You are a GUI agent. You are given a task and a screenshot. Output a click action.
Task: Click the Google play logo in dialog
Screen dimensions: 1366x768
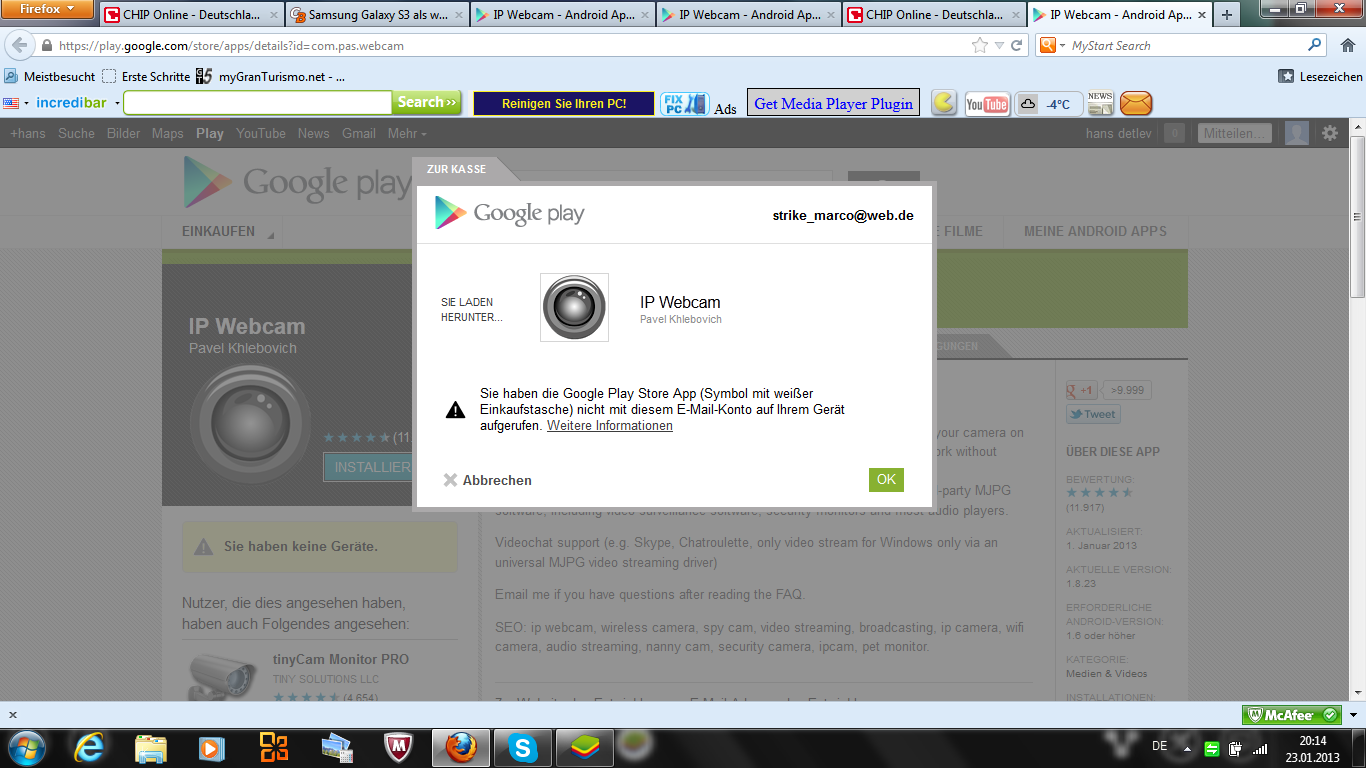click(509, 213)
